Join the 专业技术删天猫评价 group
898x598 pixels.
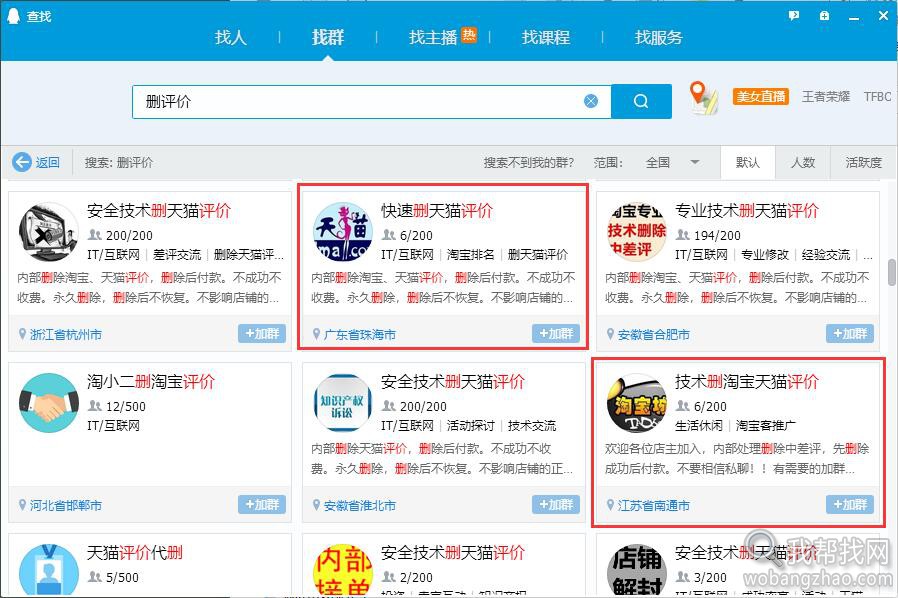(850, 333)
